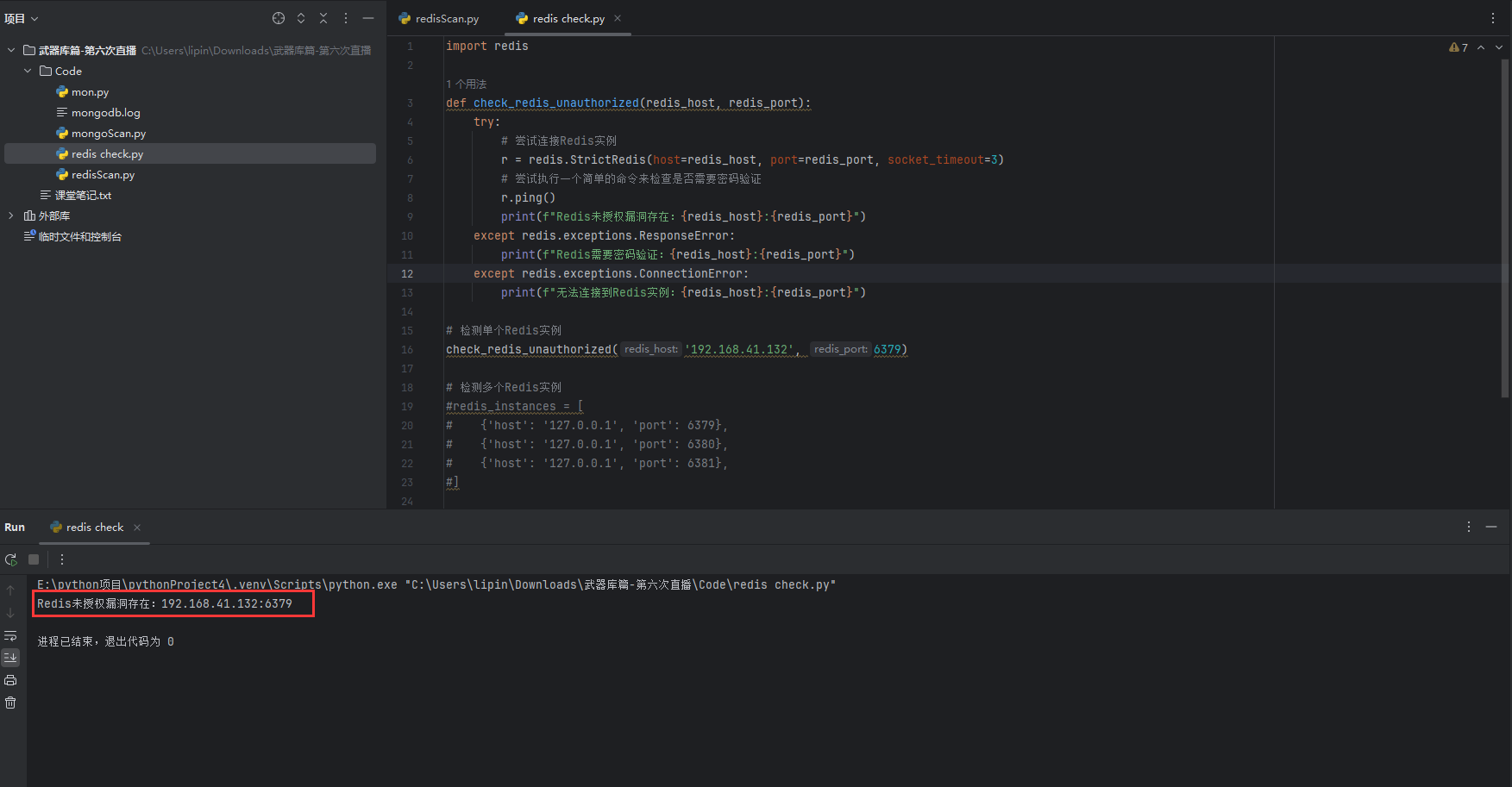
Task: Select redis check.py in project tree
Action: [x=190, y=153]
